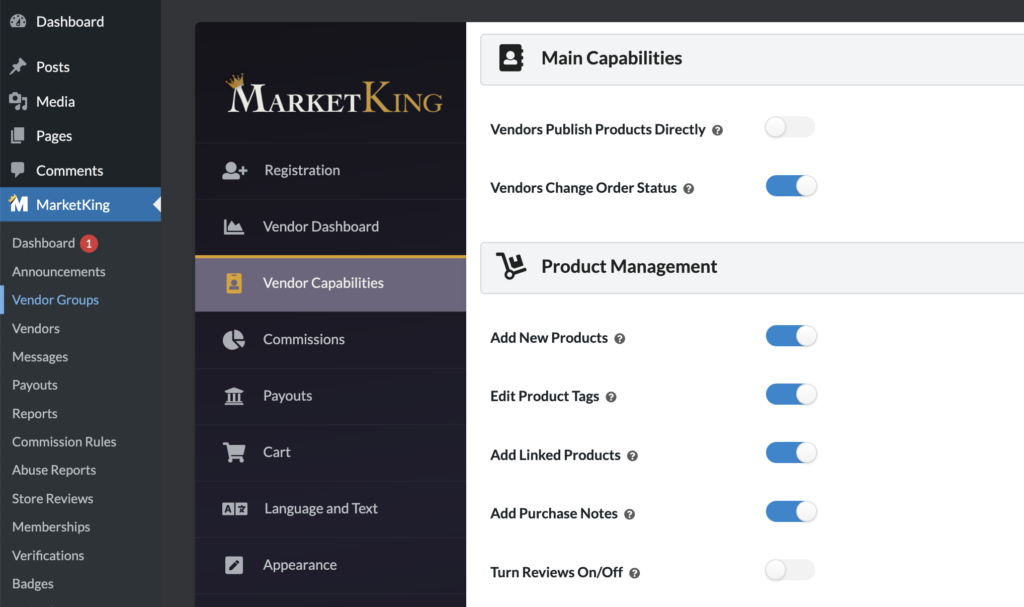1024x607 pixels.
Task: Open the Badges submenu link
Action: 33,583
